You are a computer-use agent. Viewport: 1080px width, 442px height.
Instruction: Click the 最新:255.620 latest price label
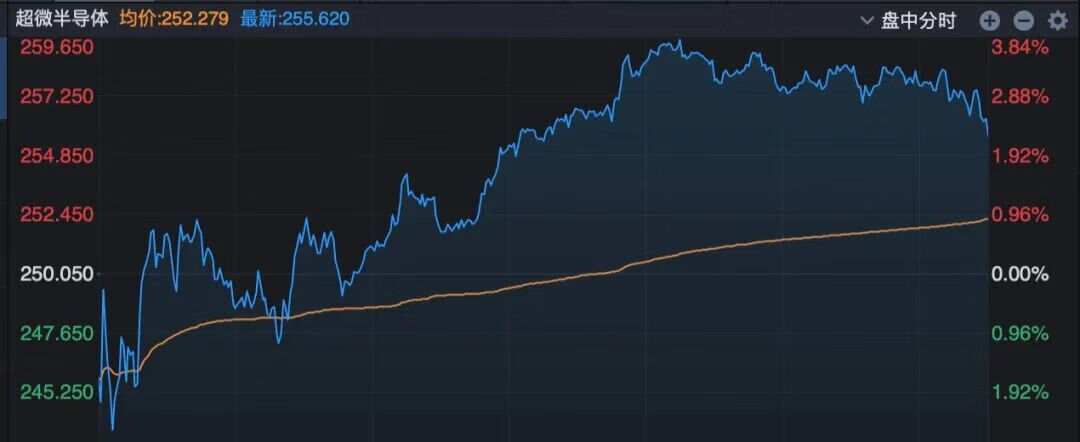(295, 19)
